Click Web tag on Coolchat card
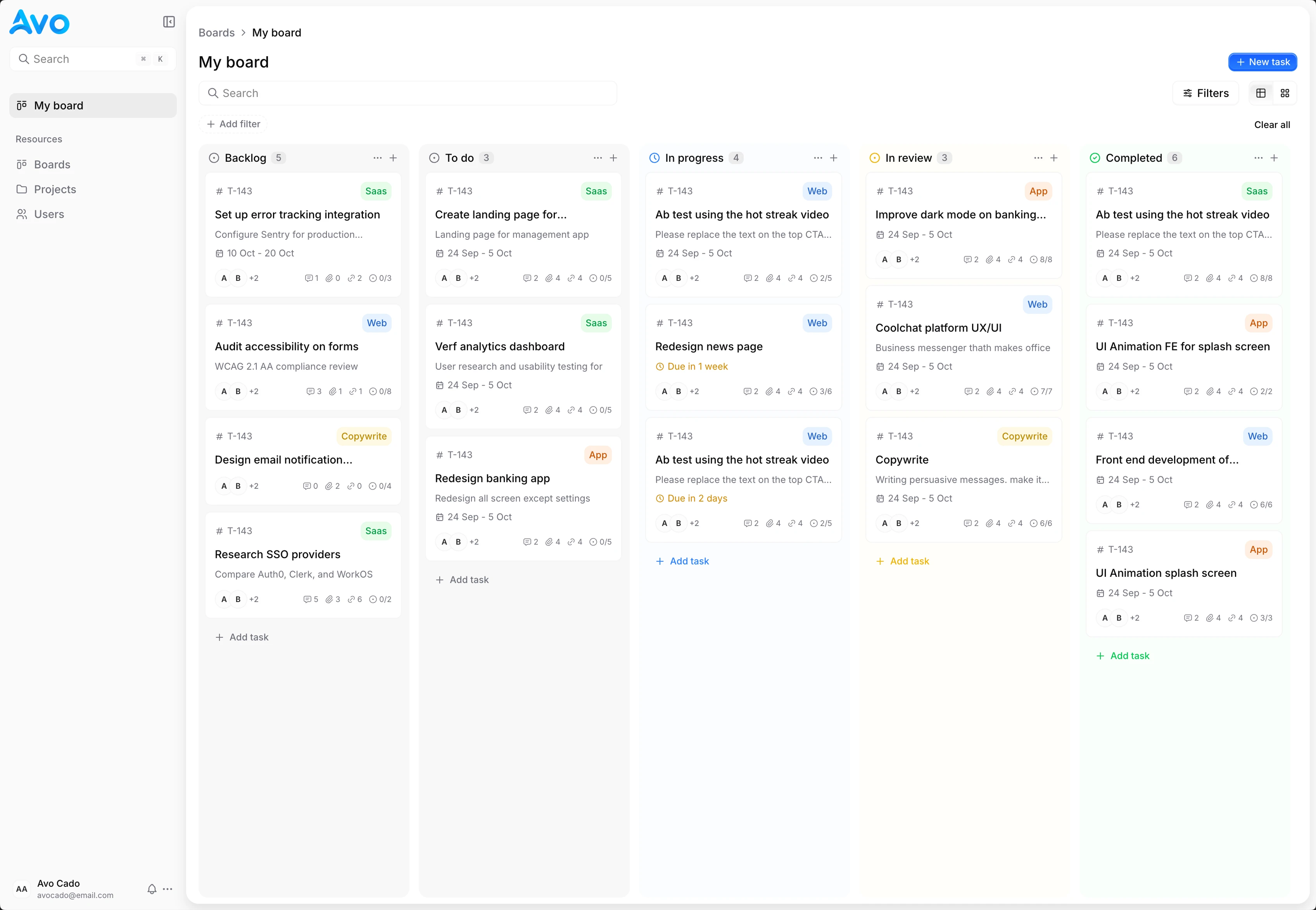This screenshot has height=910, width=1316. 1037,304
